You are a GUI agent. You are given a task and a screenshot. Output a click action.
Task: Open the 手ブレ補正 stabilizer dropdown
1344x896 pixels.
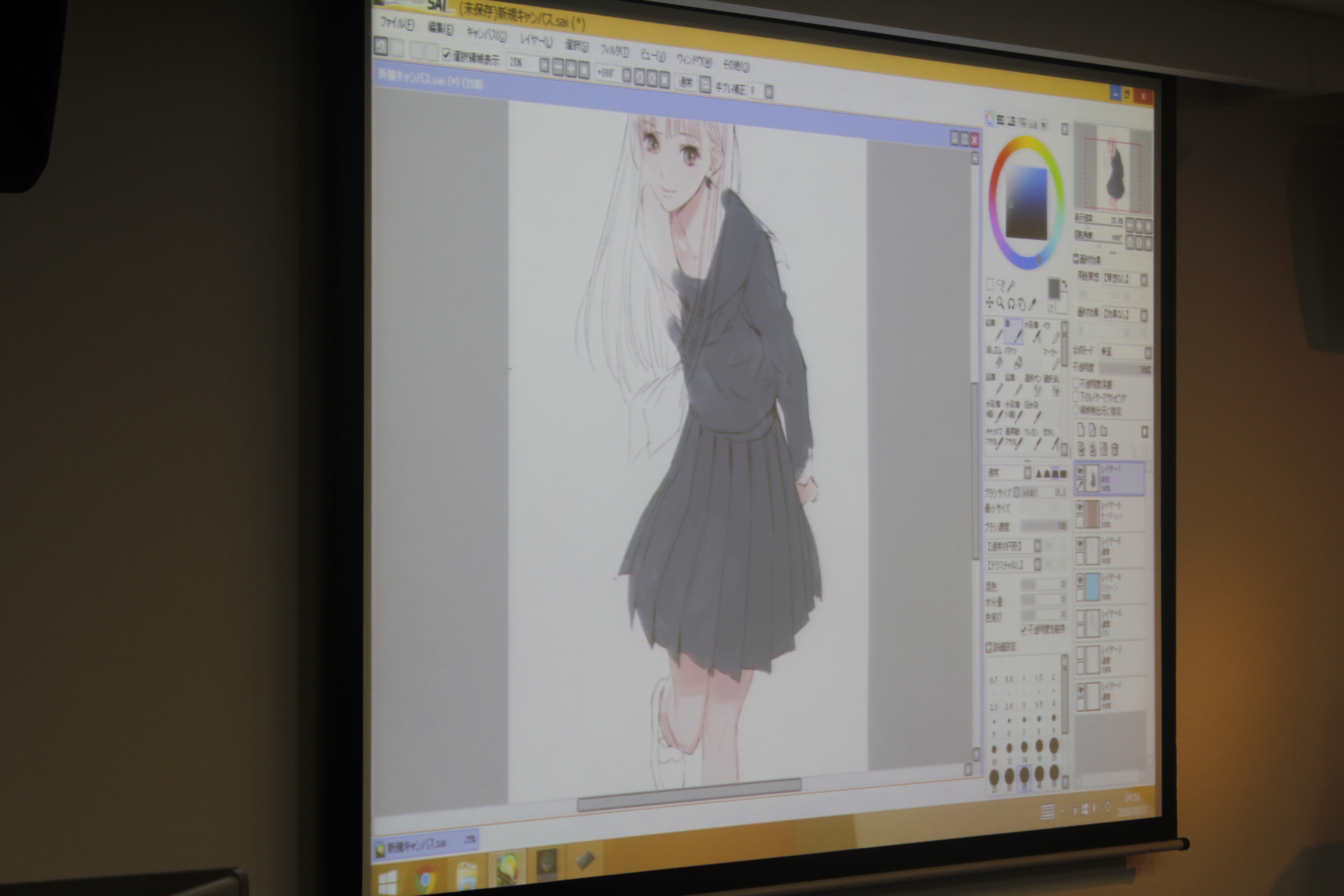click(x=768, y=91)
